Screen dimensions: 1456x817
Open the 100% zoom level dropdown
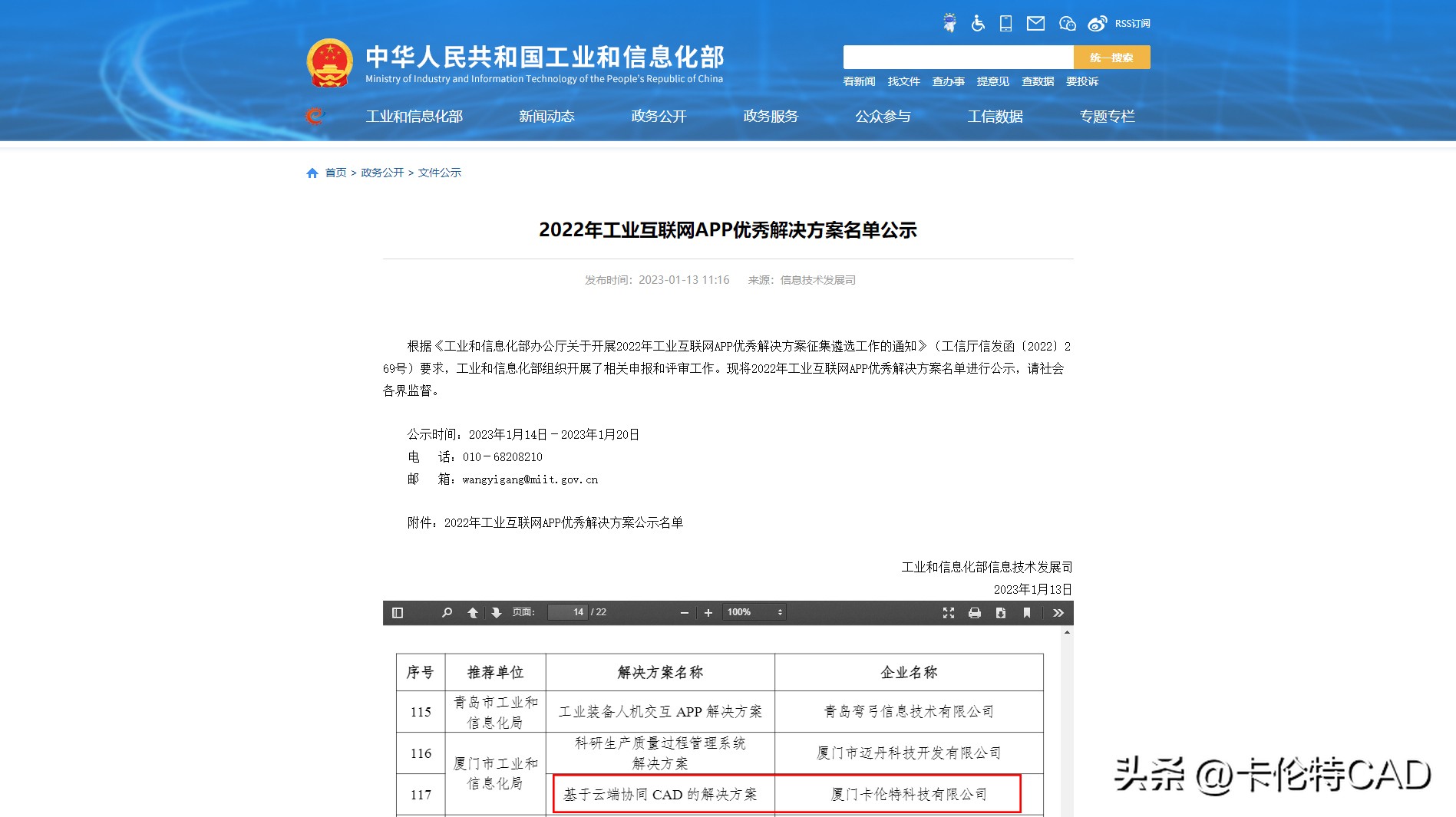click(753, 612)
